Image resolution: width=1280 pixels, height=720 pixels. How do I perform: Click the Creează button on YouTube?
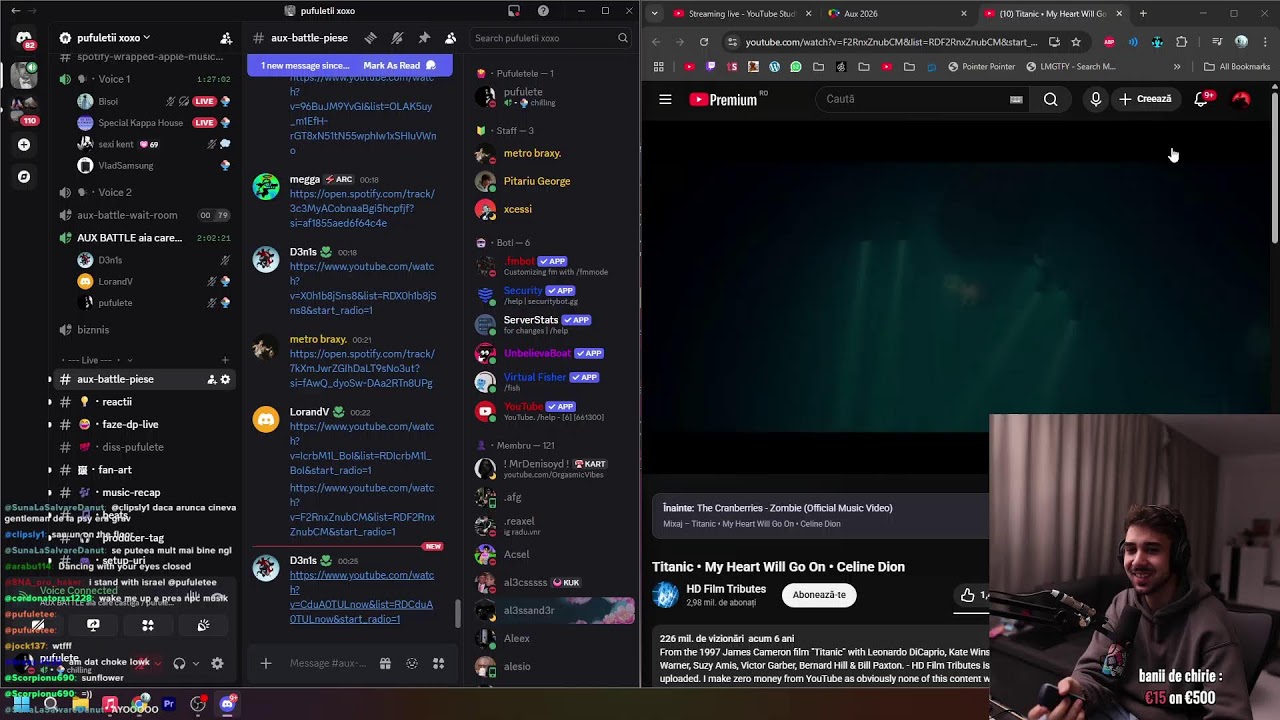1145,99
